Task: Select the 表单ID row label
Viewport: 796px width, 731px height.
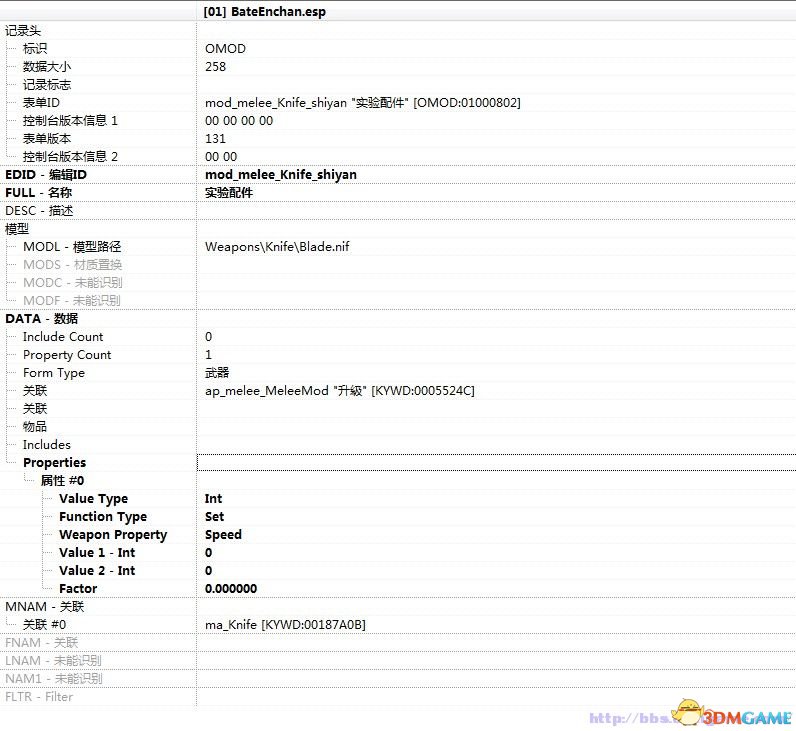Action: [41, 103]
